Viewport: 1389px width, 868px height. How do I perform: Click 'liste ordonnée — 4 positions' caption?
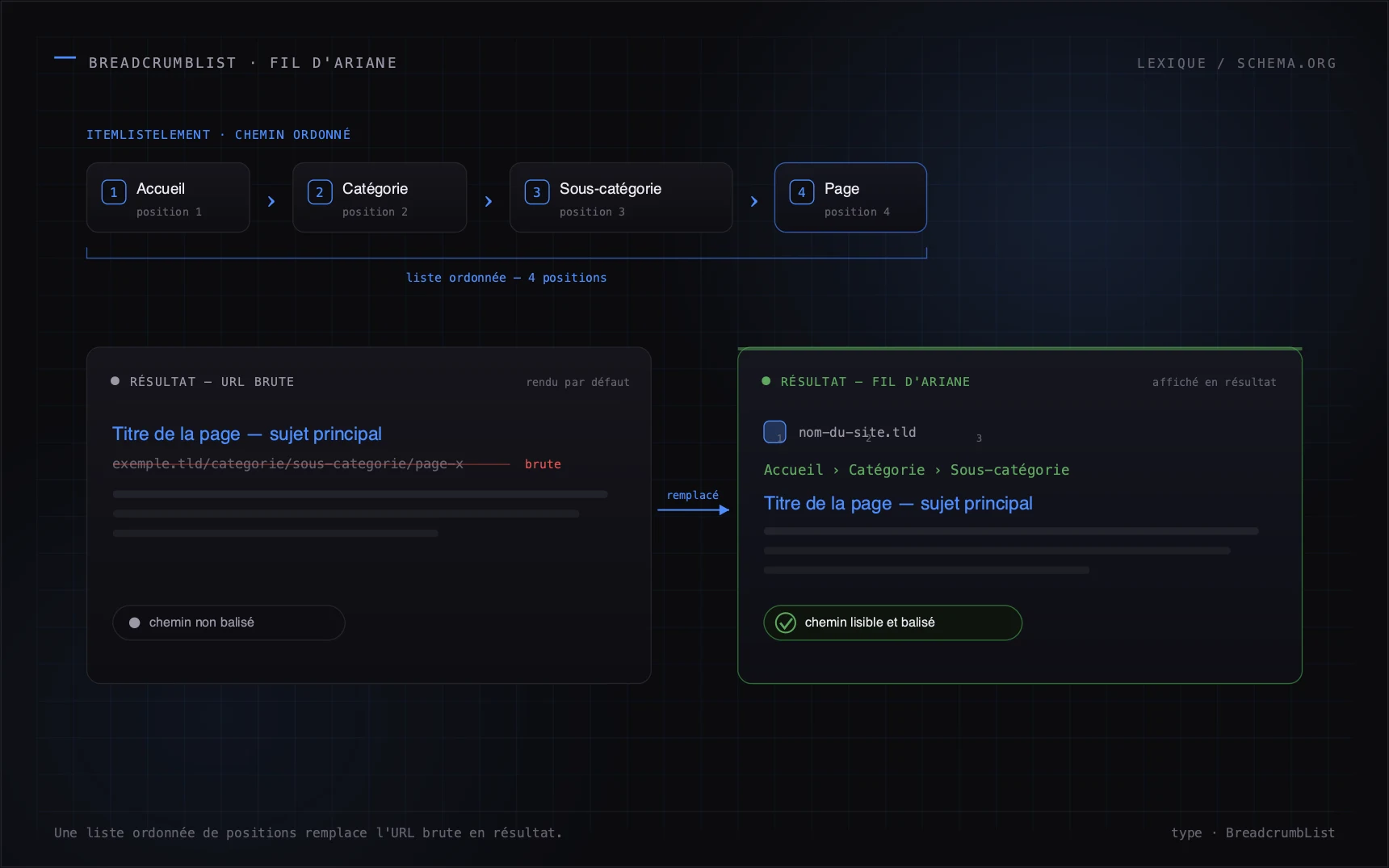pyautogui.click(x=506, y=278)
